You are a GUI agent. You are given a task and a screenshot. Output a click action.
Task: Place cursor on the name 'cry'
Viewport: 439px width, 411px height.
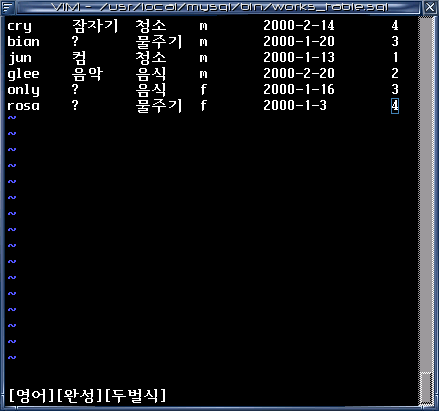coord(19,26)
